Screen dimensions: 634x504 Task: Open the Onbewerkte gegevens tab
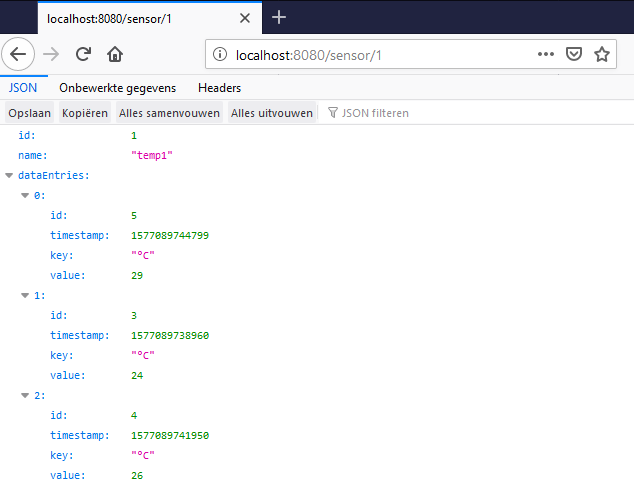[x=118, y=88]
